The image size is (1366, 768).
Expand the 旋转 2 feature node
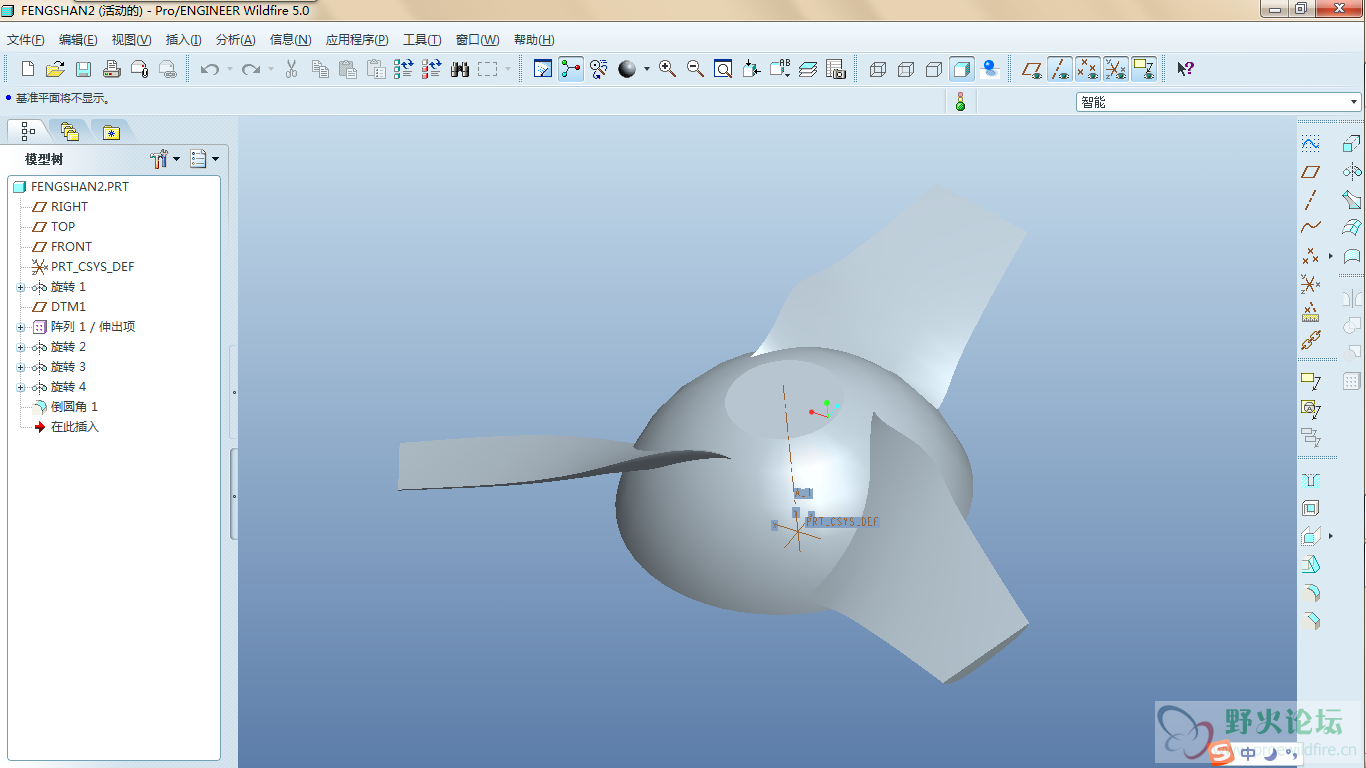[x=21, y=347]
